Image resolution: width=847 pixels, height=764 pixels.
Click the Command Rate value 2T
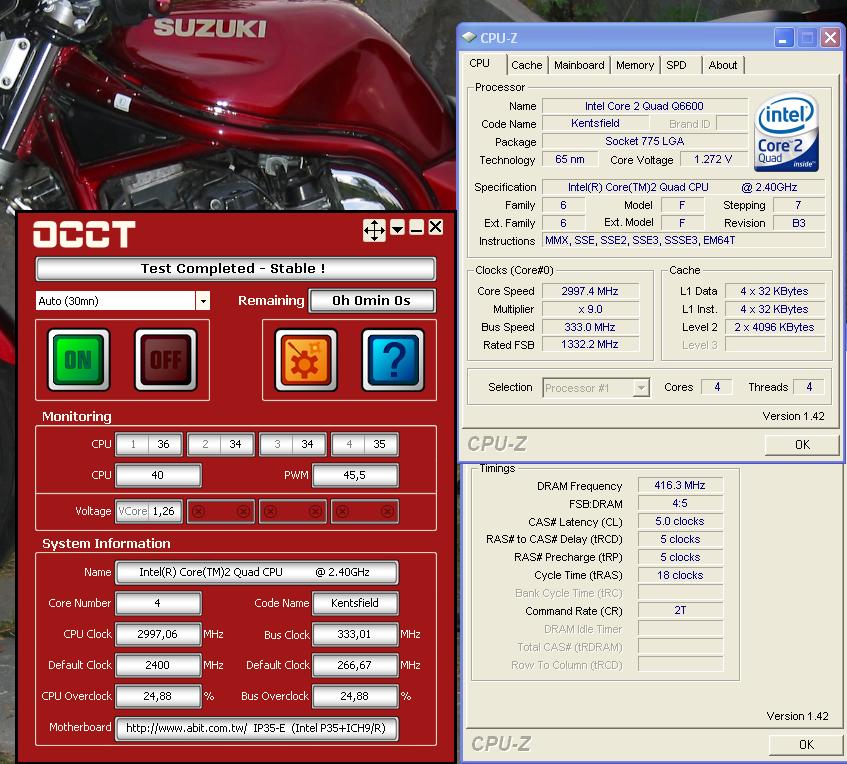click(680, 610)
